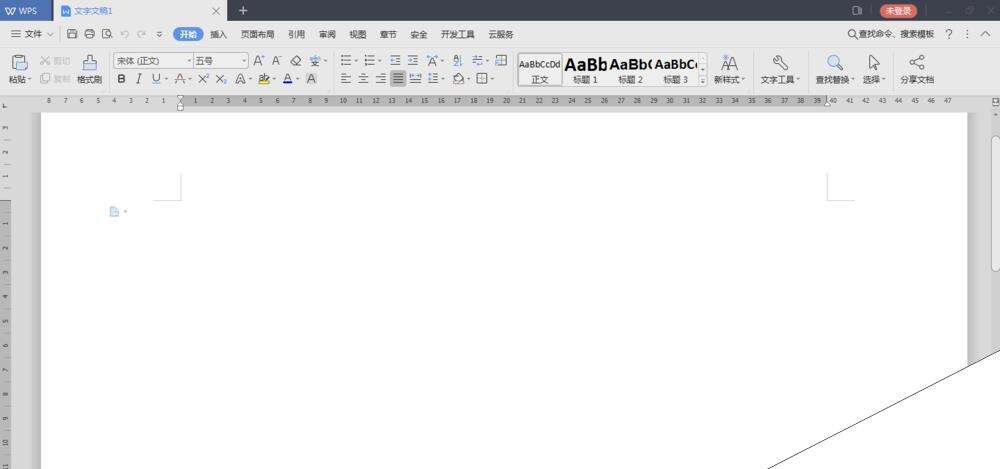
Task: Open line spacing dropdown
Action: [x=443, y=79]
